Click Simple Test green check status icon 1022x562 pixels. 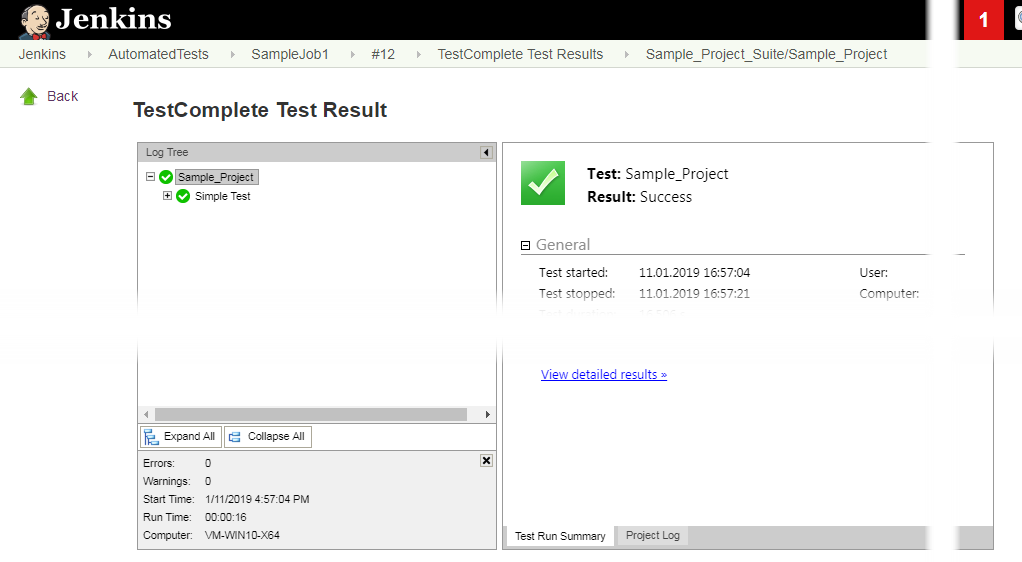(x=183, y=196)
